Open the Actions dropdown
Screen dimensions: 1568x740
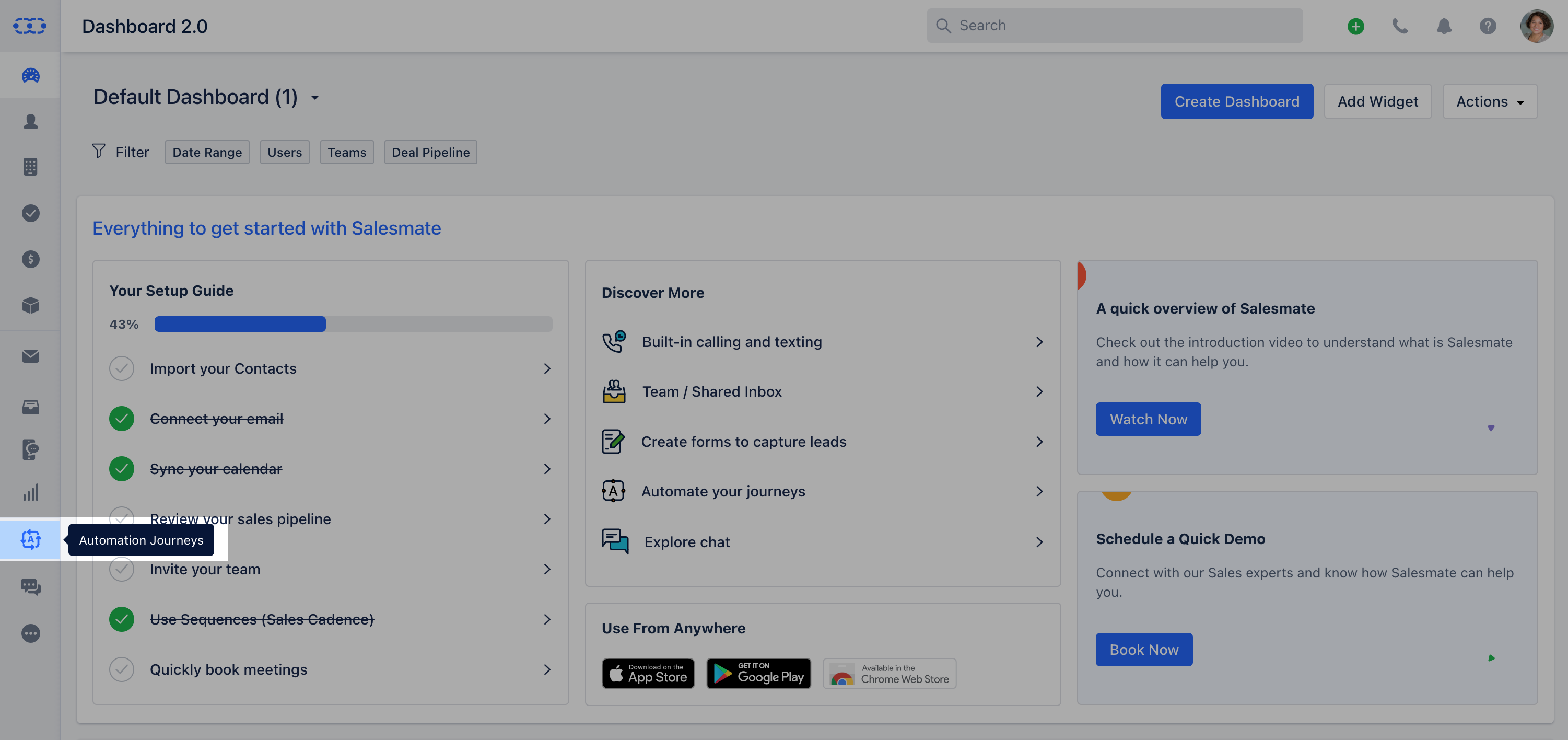tap(1490, 101)
